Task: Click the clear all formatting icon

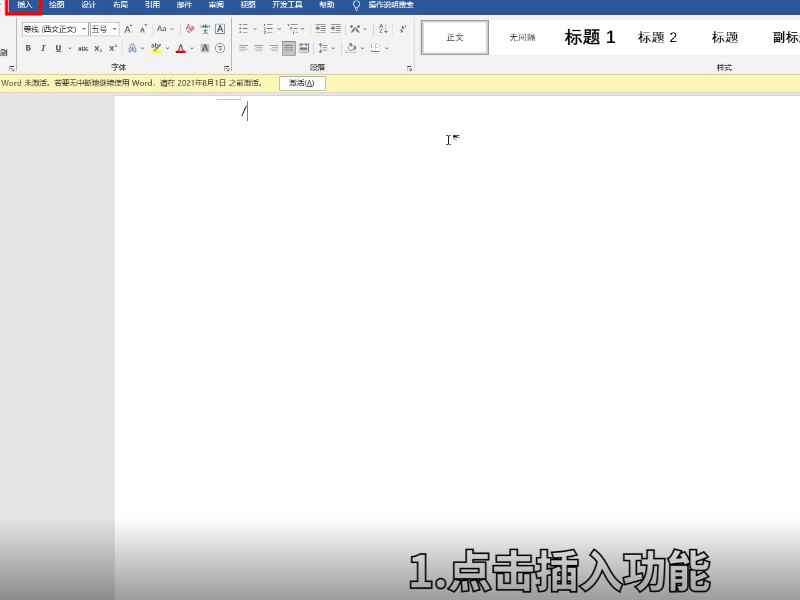Action: (x=189, y=29)
